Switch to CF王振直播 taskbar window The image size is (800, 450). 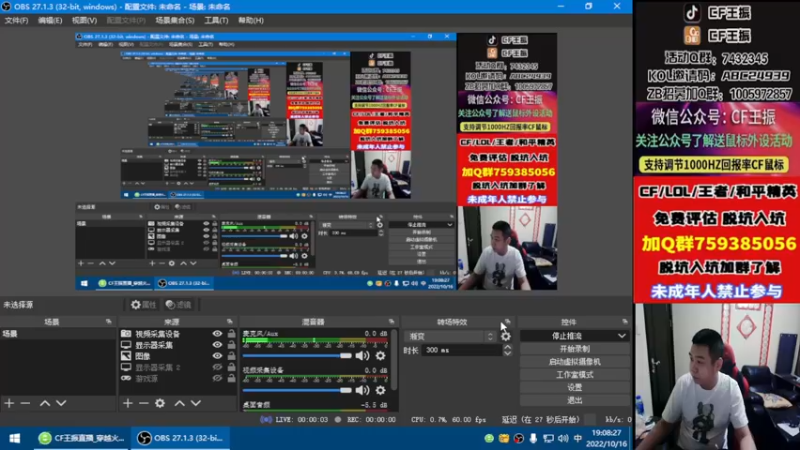tap(82, 438)
